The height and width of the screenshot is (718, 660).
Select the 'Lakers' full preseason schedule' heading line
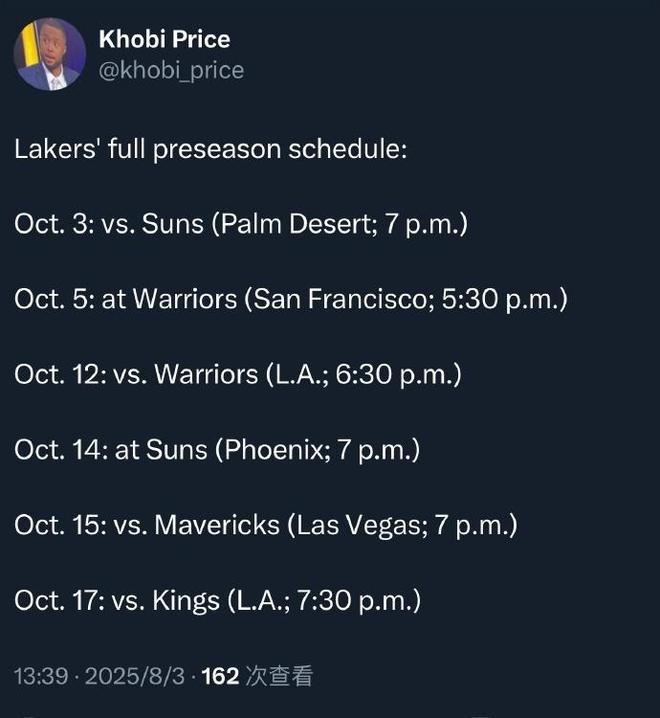point(211,149)
